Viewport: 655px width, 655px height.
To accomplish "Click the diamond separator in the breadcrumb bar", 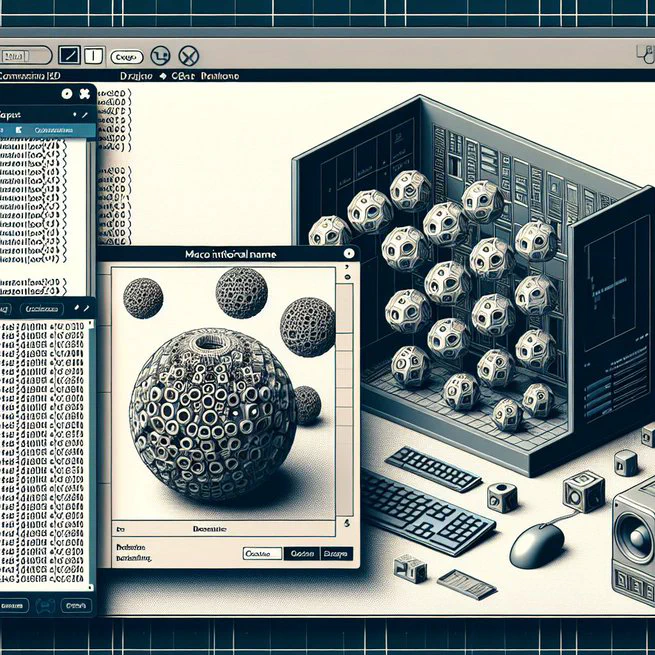I will [161, 75].
